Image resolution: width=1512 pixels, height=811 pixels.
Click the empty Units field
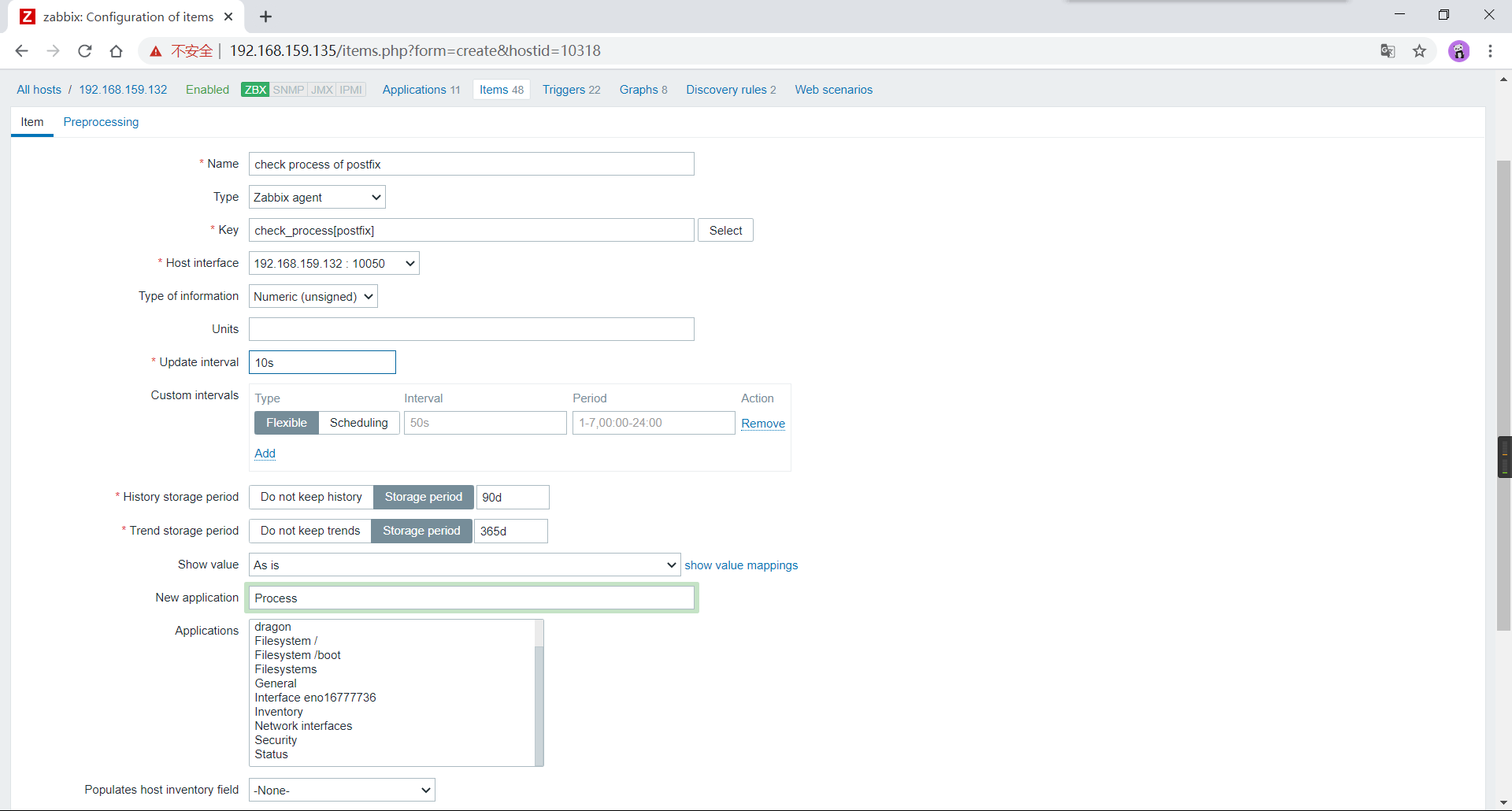click(x=472, y=330)
